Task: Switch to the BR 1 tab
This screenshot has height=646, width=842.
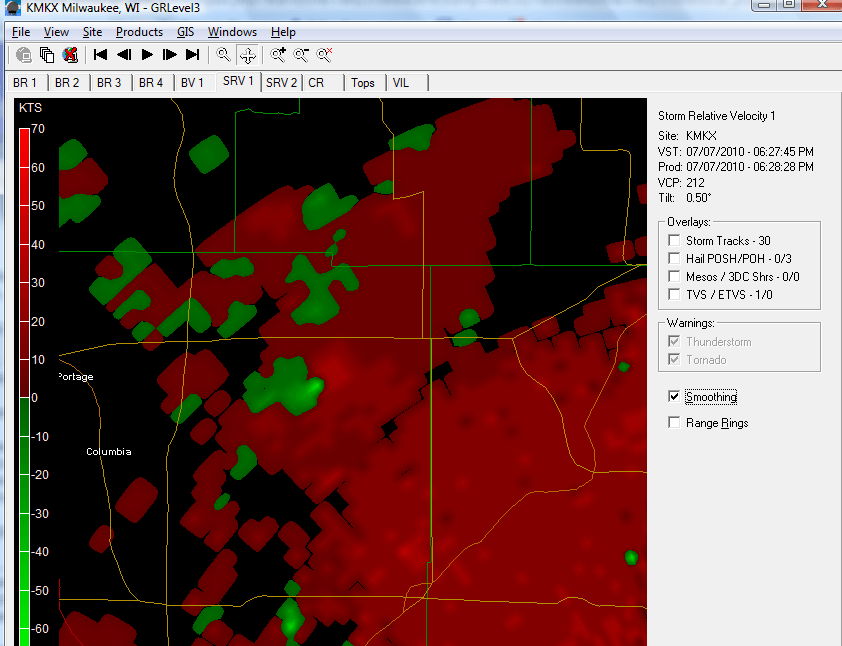Action: pos(25,83)
